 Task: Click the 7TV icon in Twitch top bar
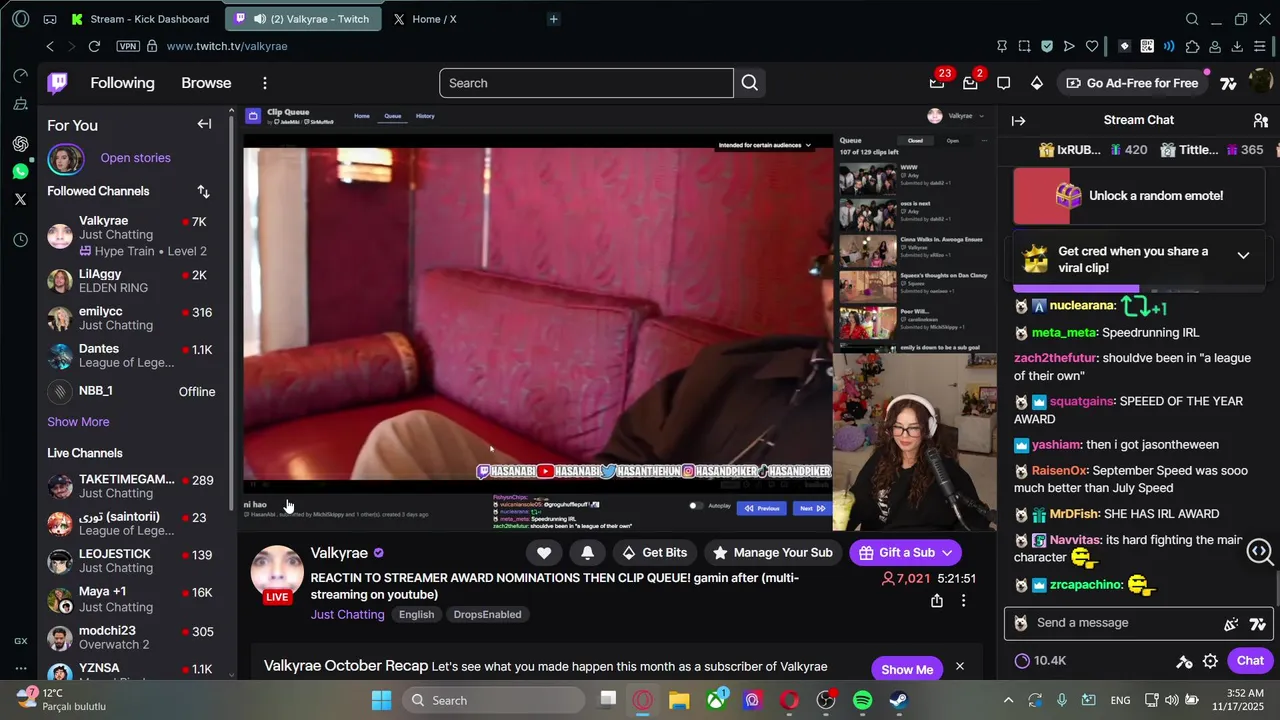pyautogui.click(x=1228, y=83)
